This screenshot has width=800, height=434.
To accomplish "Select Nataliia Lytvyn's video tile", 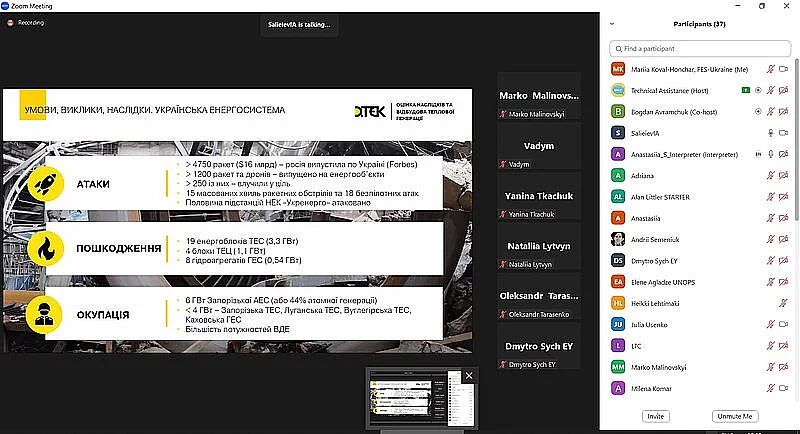I will (539, 246).
